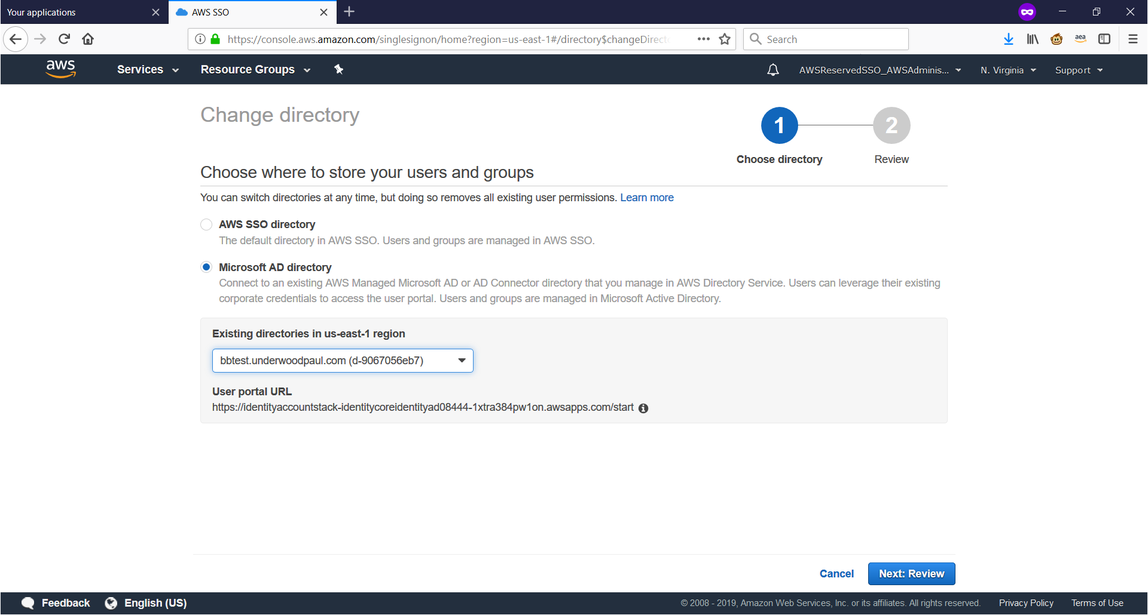This screenshot has width=1148, height=615.
Task: Change language from English (US)
Action: 155,603
